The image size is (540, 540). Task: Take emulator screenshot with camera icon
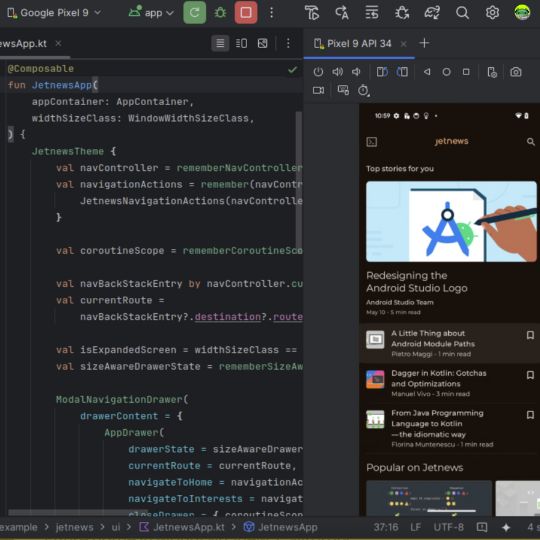[516, 72]
